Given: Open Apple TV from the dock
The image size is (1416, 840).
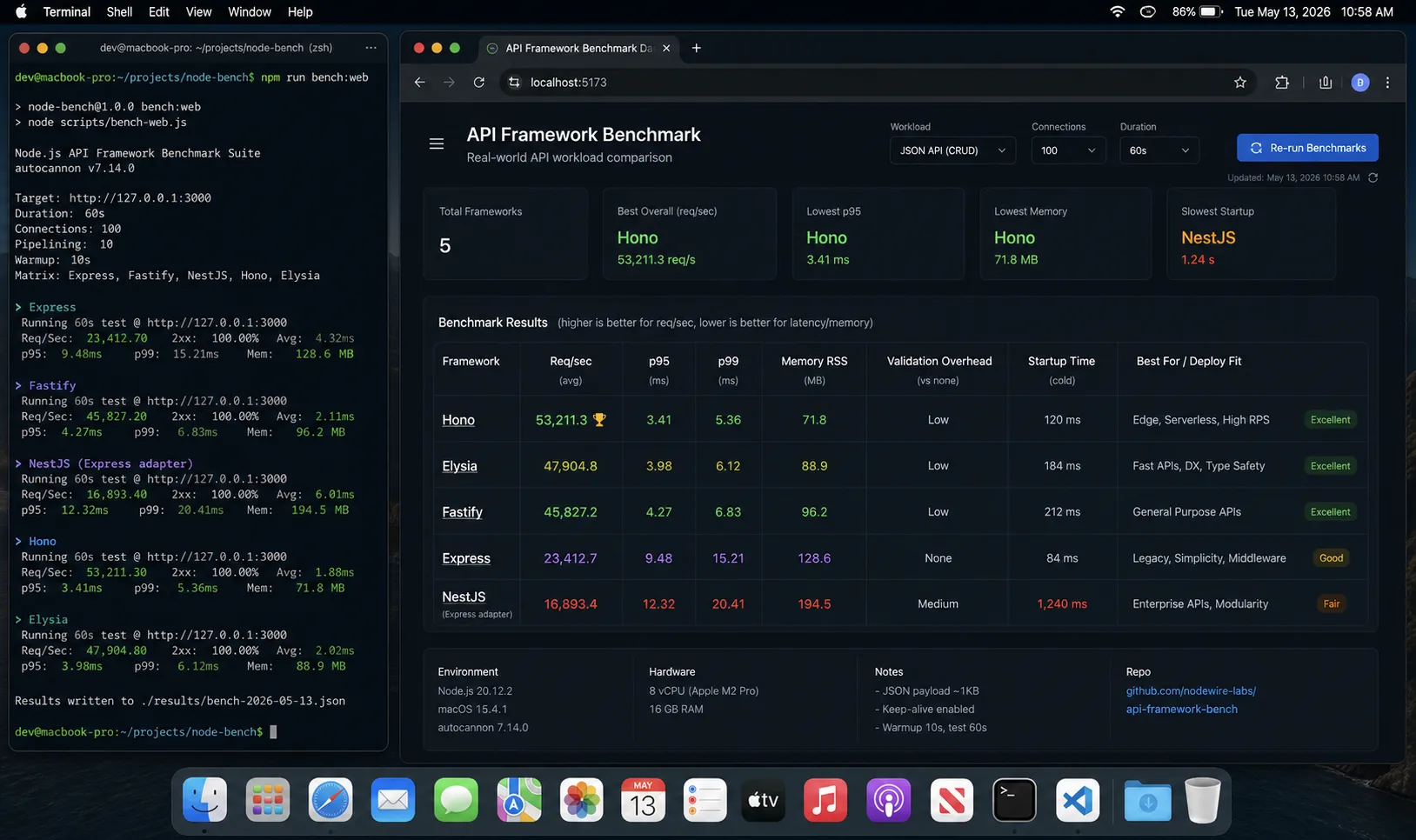Looking at the screenshot, I should coord(764,799).
